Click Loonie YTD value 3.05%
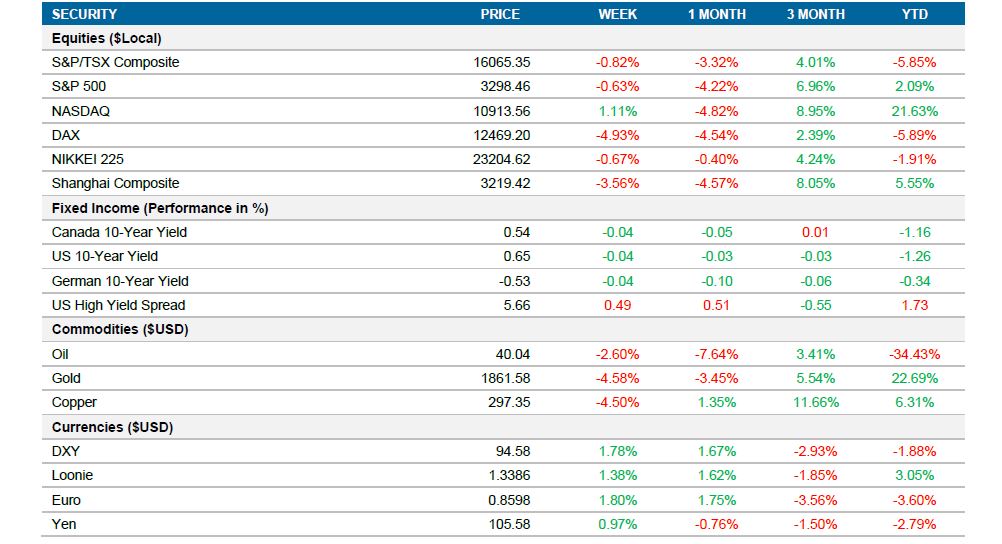This screenshot has height=544, width=1002. click(x=914, y=476)
